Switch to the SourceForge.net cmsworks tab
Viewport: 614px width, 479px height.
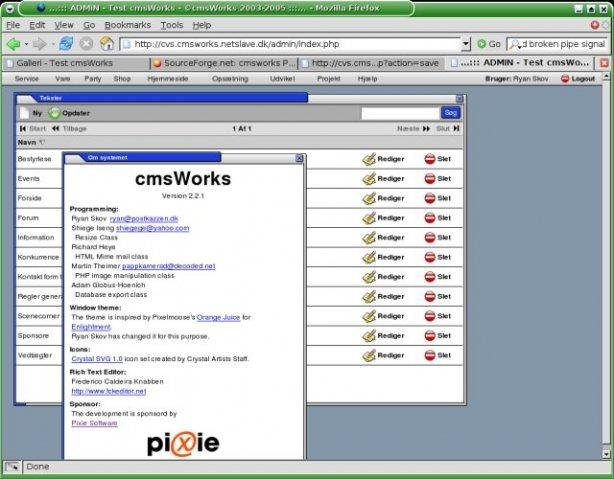tap(224, 63)
